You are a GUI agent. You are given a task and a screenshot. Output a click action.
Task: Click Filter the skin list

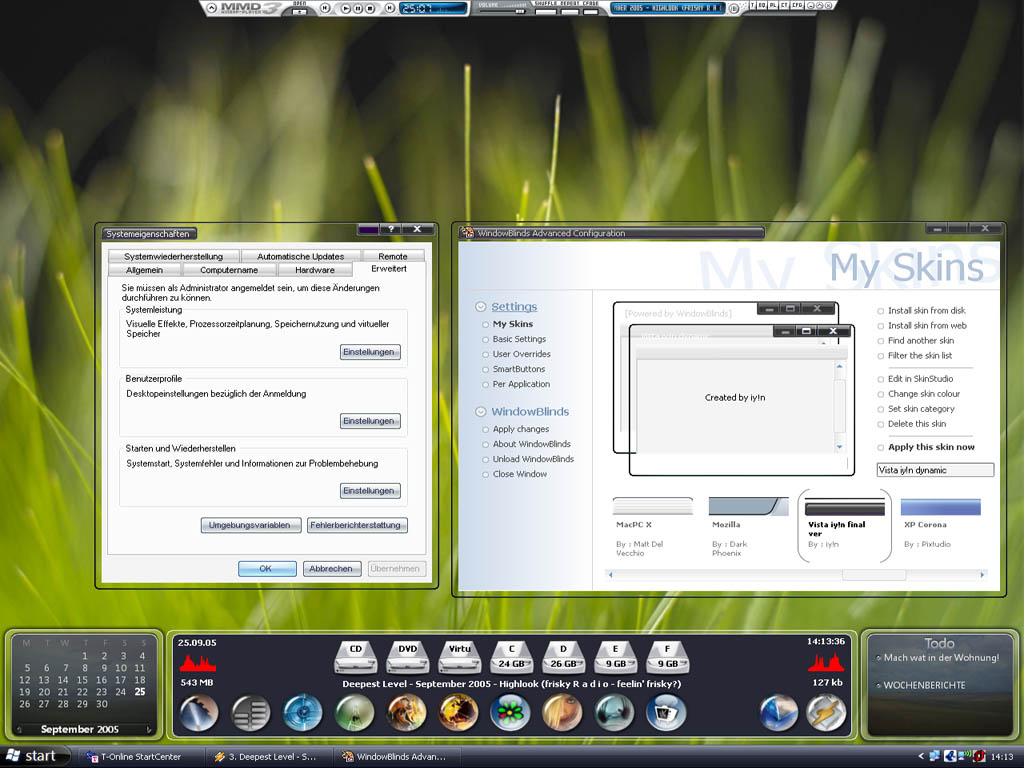click(920, 356)
